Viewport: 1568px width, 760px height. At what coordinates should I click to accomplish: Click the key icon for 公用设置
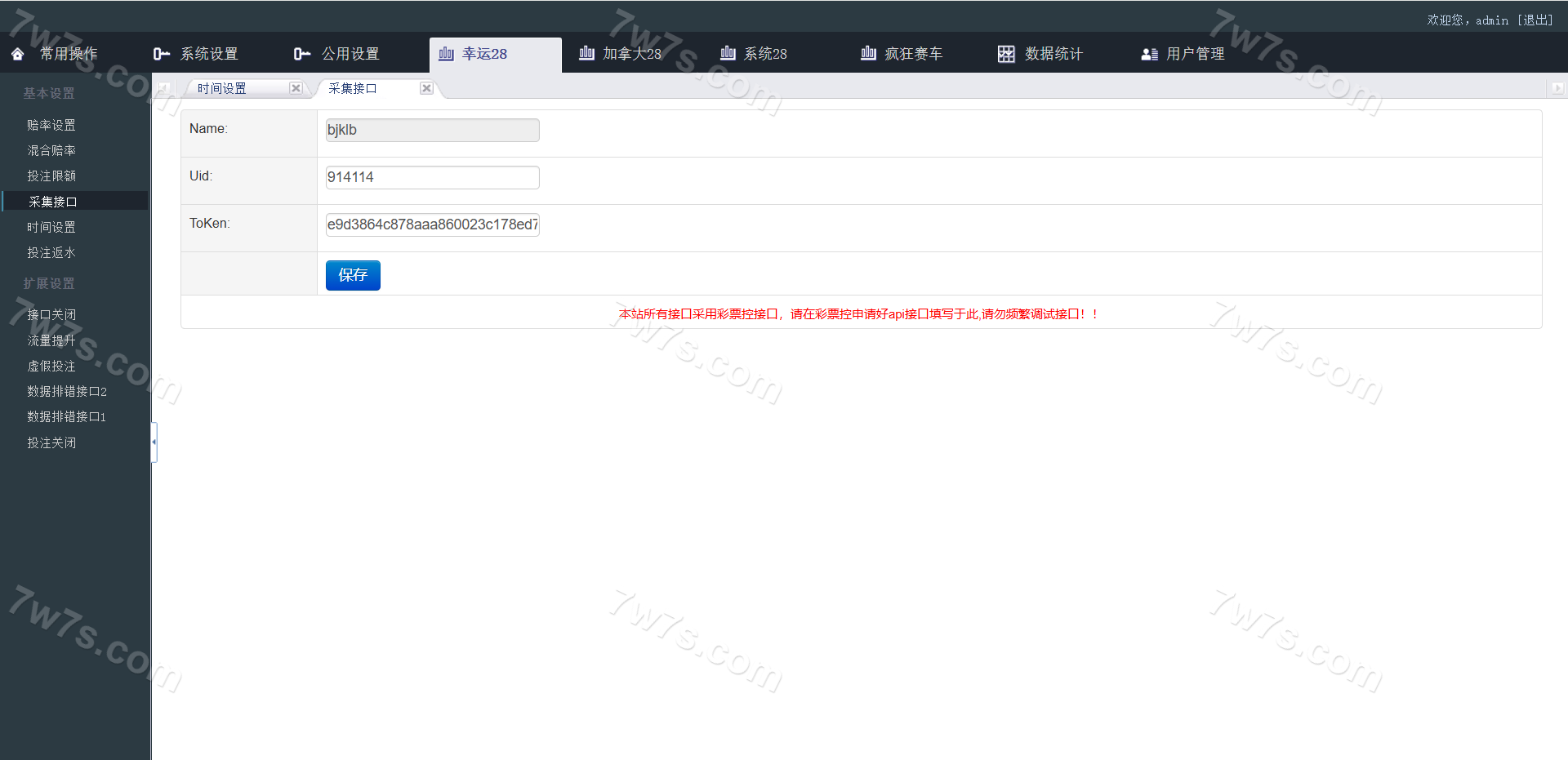302,54
